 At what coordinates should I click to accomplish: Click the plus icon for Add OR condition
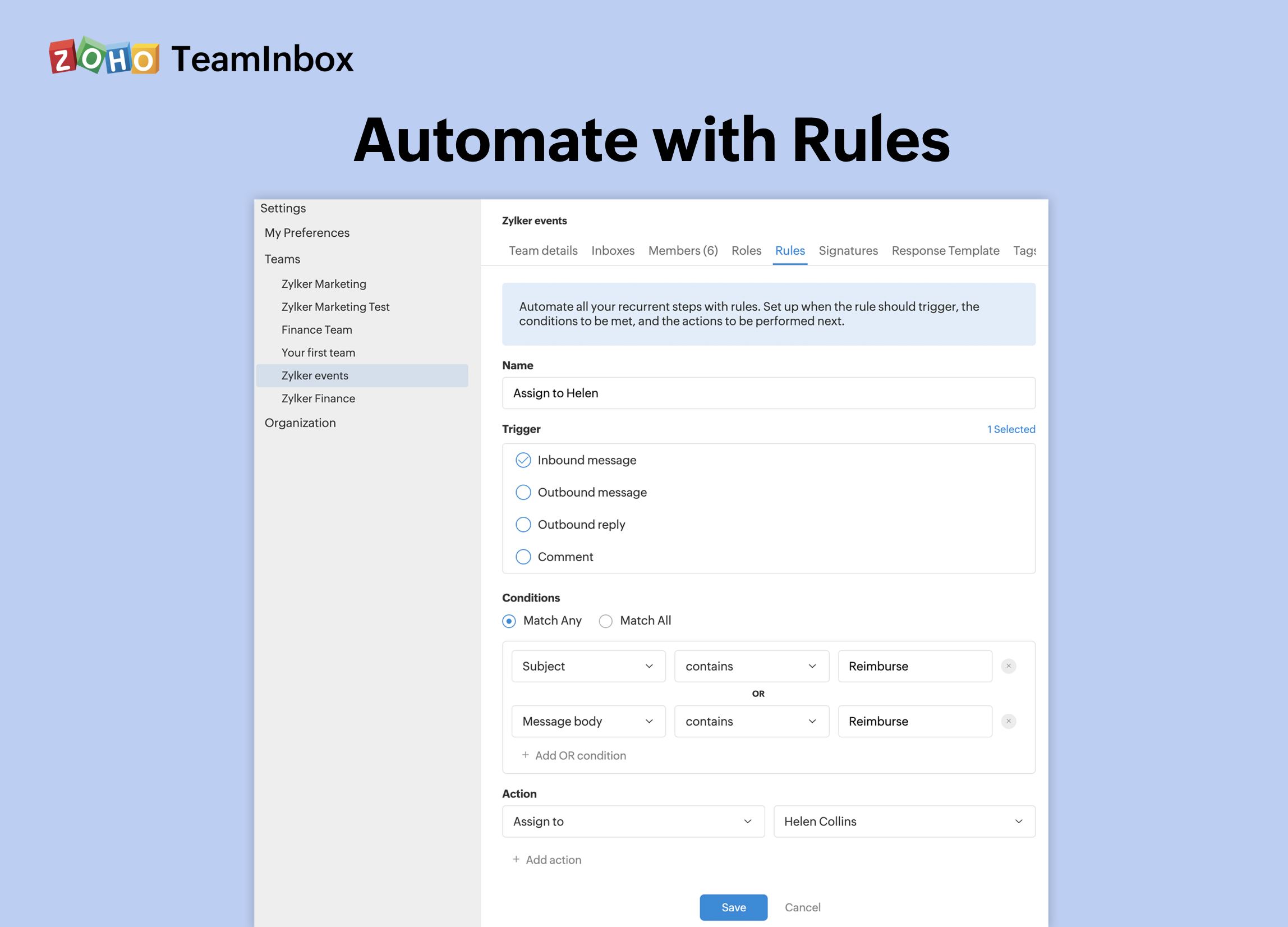point(525,755)
